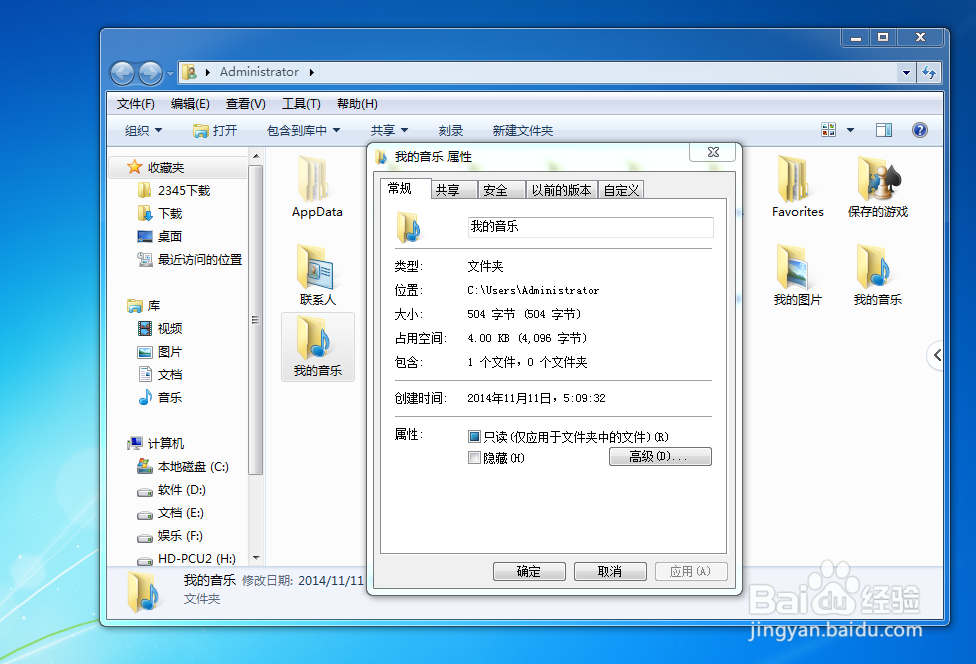Toggle the 只读 read-only checkbox
Image resolution: width=976 pixels, height=664 pixels.
coord(474,436)
